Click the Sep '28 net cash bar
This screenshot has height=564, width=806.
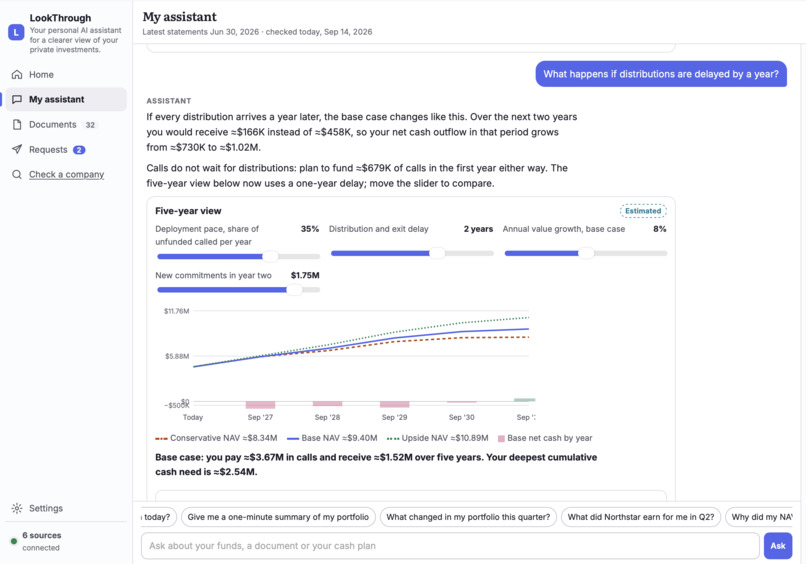click(327, 404)
